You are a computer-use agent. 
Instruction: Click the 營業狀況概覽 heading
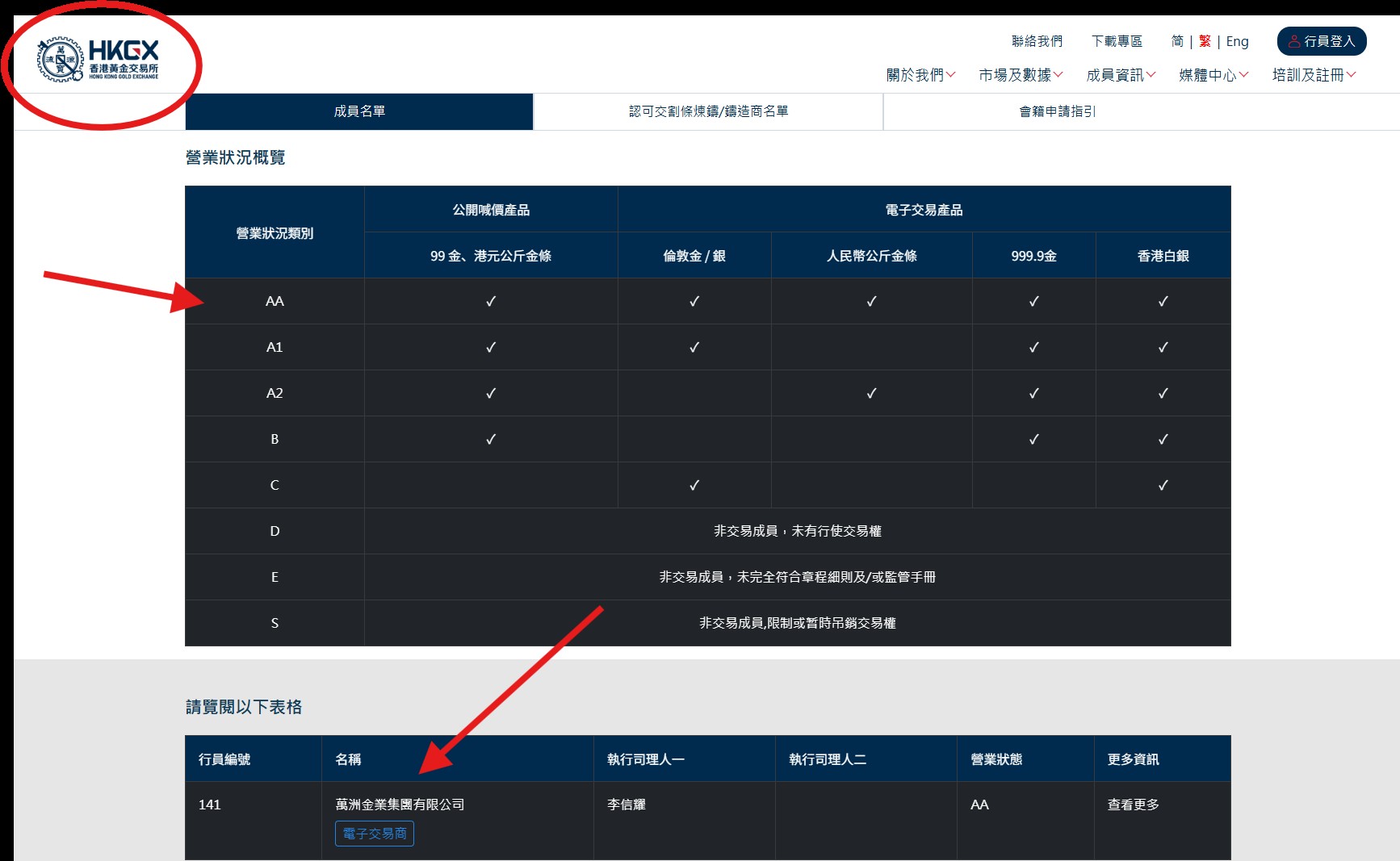pyautogui.click(x=236, y=157)
